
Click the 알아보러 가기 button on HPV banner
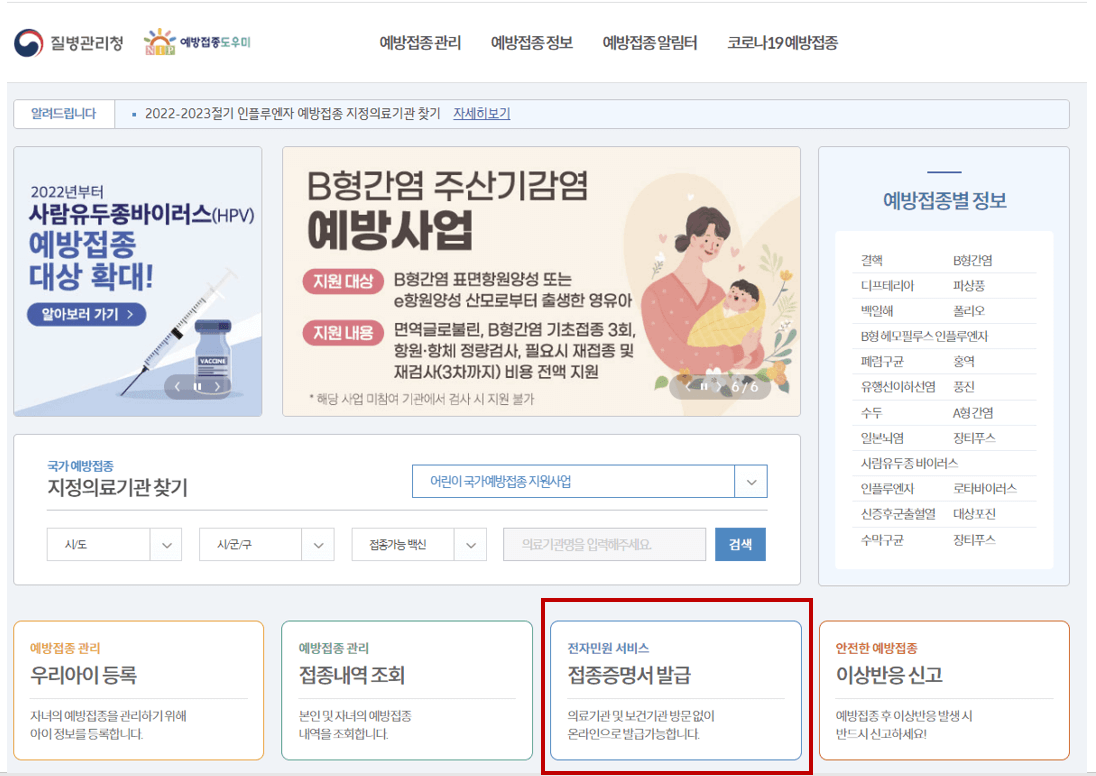click(86, 313)
